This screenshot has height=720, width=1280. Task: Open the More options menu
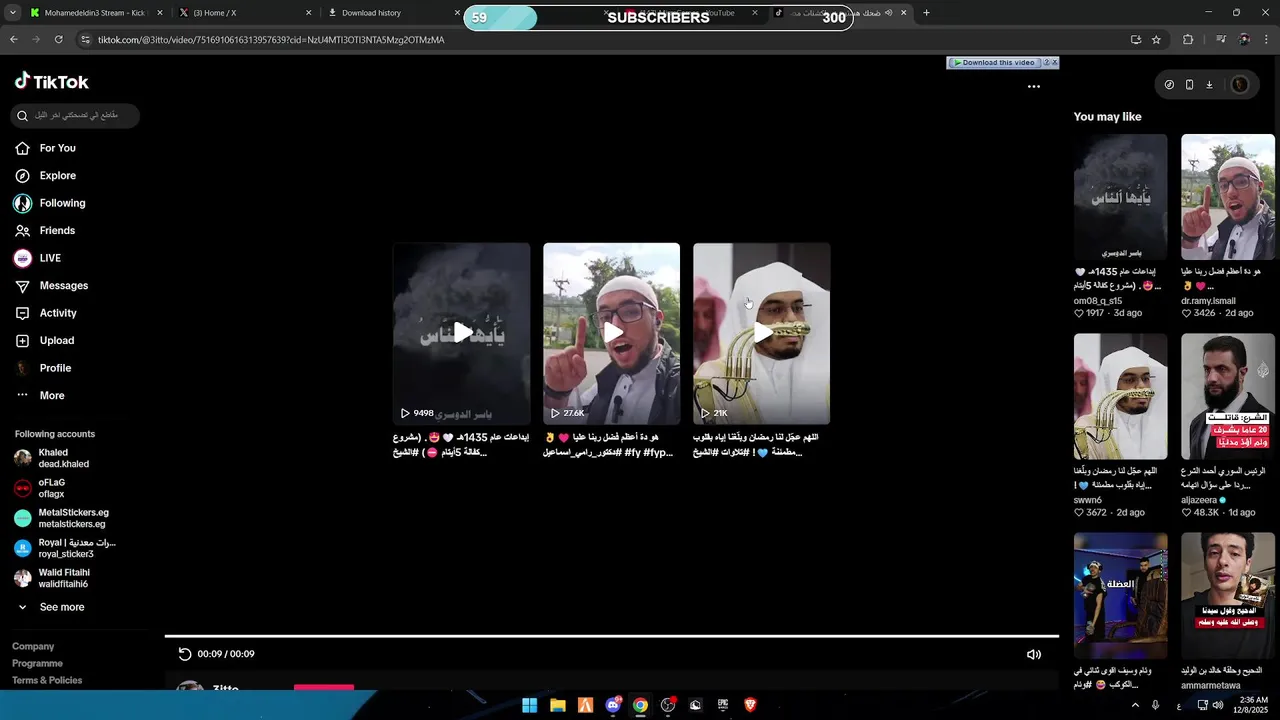(x=40, y=396)
